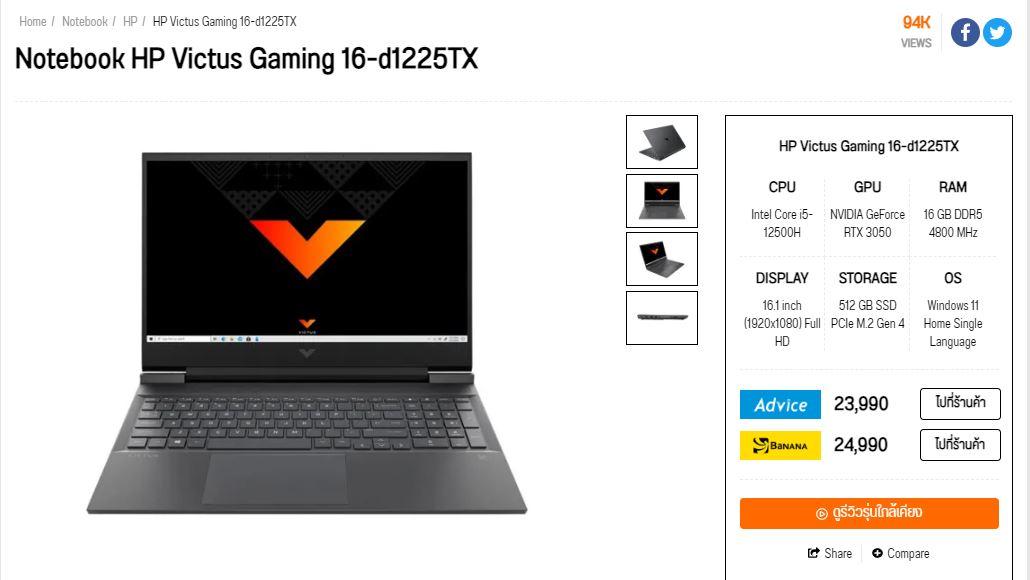
Task: Go to the Banana store button
Action: tap(960, 445)
